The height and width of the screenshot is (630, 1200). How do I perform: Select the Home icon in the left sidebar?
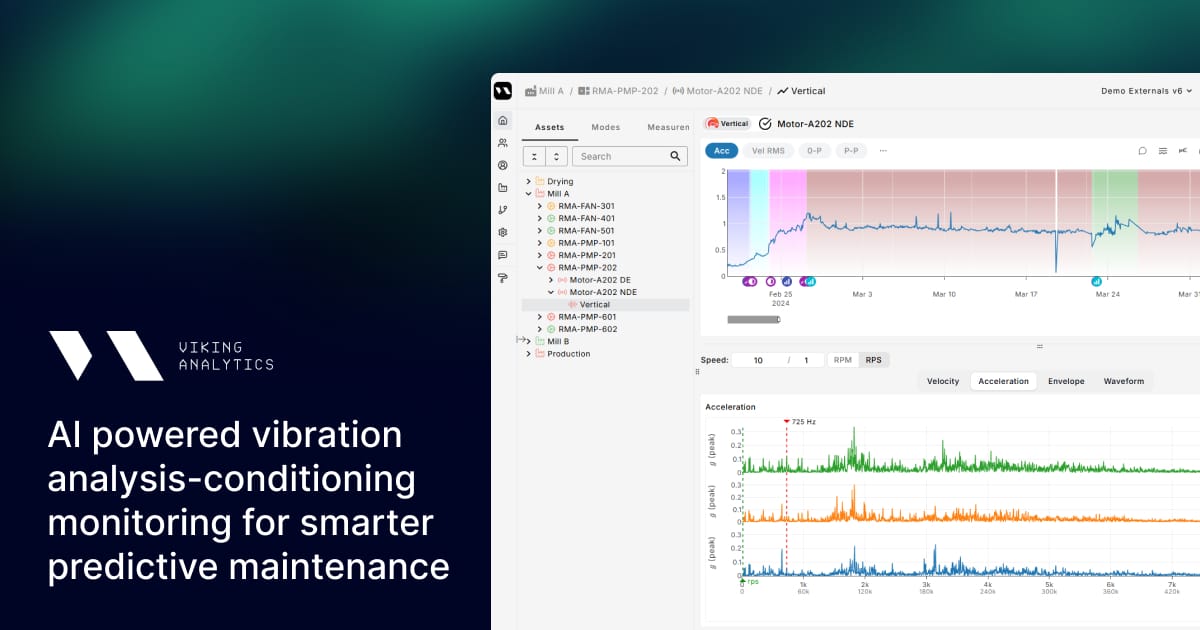[502, 120]
